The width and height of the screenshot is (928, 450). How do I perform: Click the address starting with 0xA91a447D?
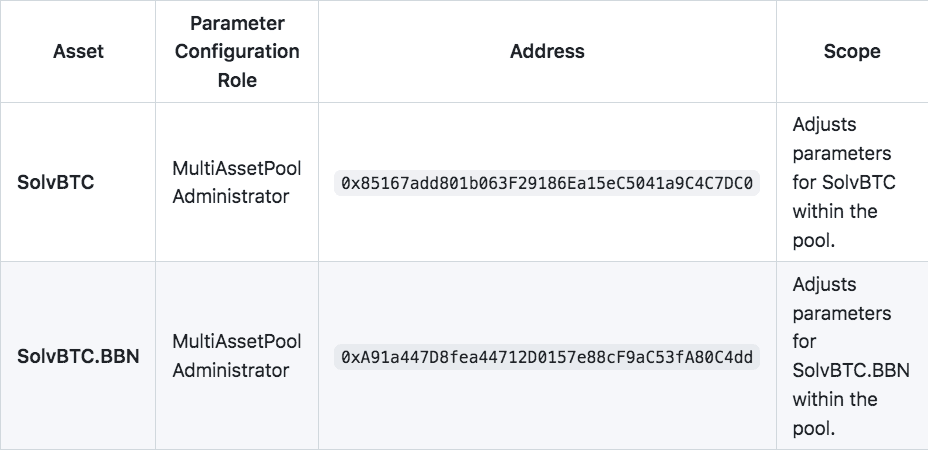click(547, 357)
